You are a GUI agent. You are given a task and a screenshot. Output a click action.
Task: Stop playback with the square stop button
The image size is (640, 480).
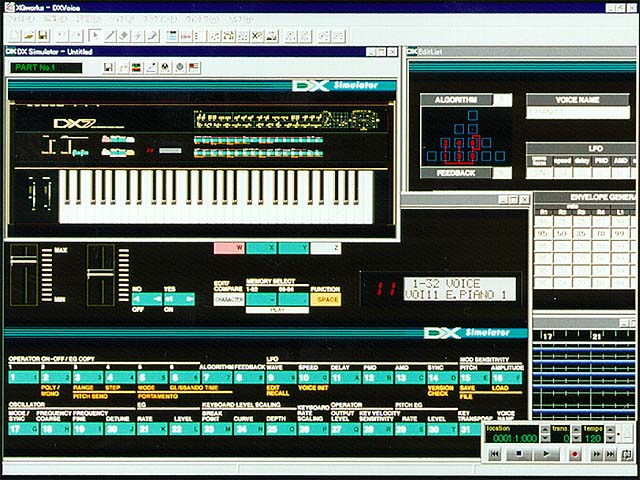click(x=518, y=453)
